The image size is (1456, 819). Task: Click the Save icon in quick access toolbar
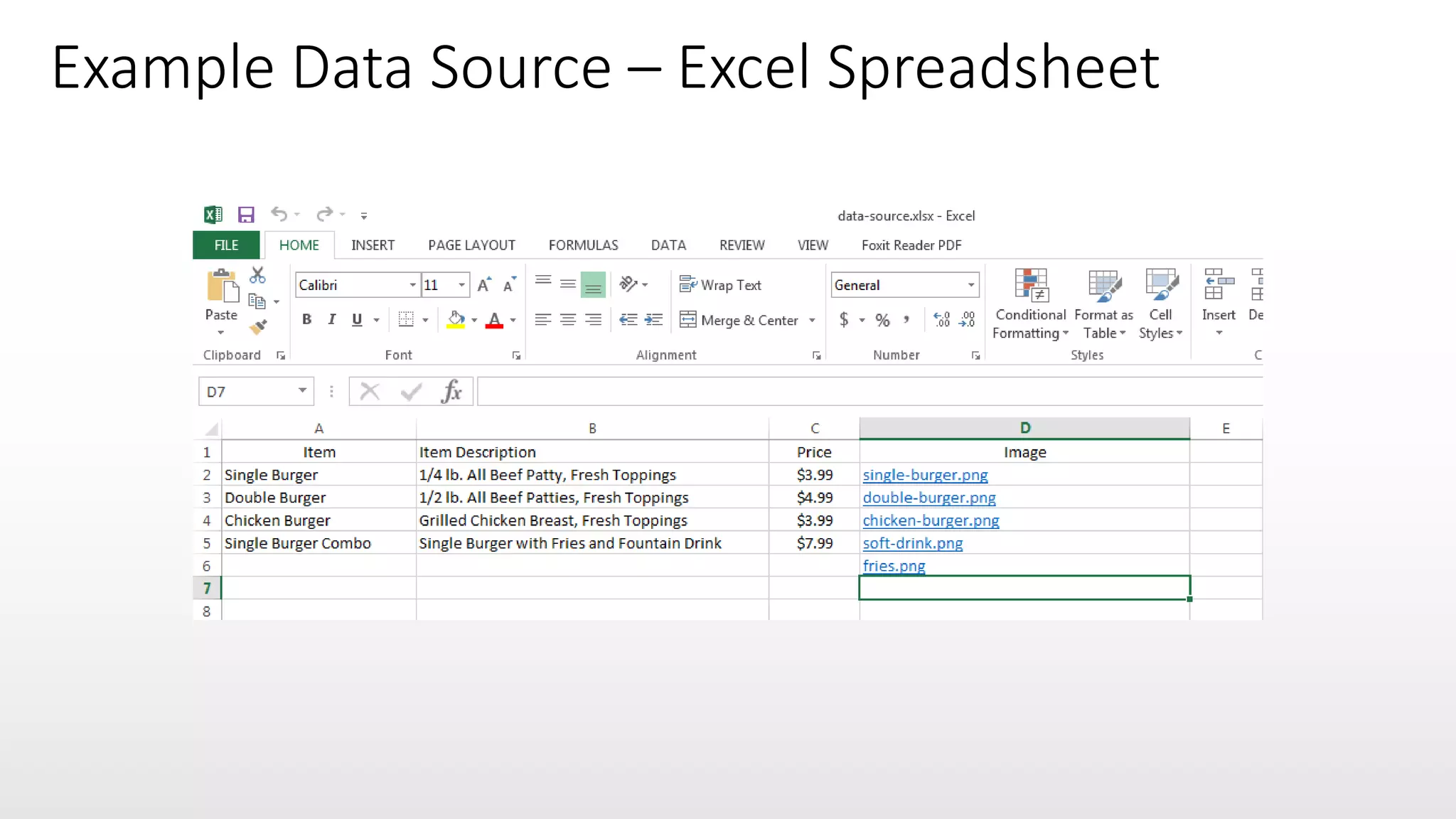(246, 215)
